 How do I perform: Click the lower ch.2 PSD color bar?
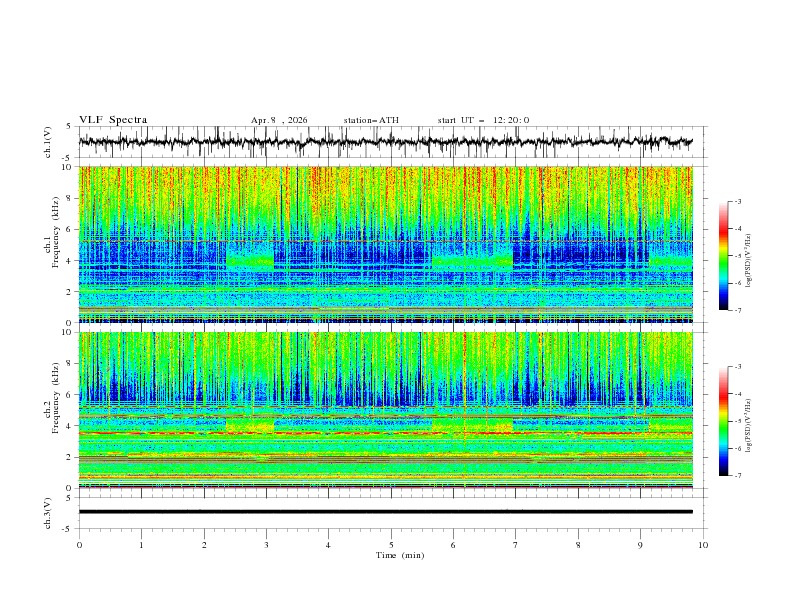pyautogui.click(x=723, y=421)
